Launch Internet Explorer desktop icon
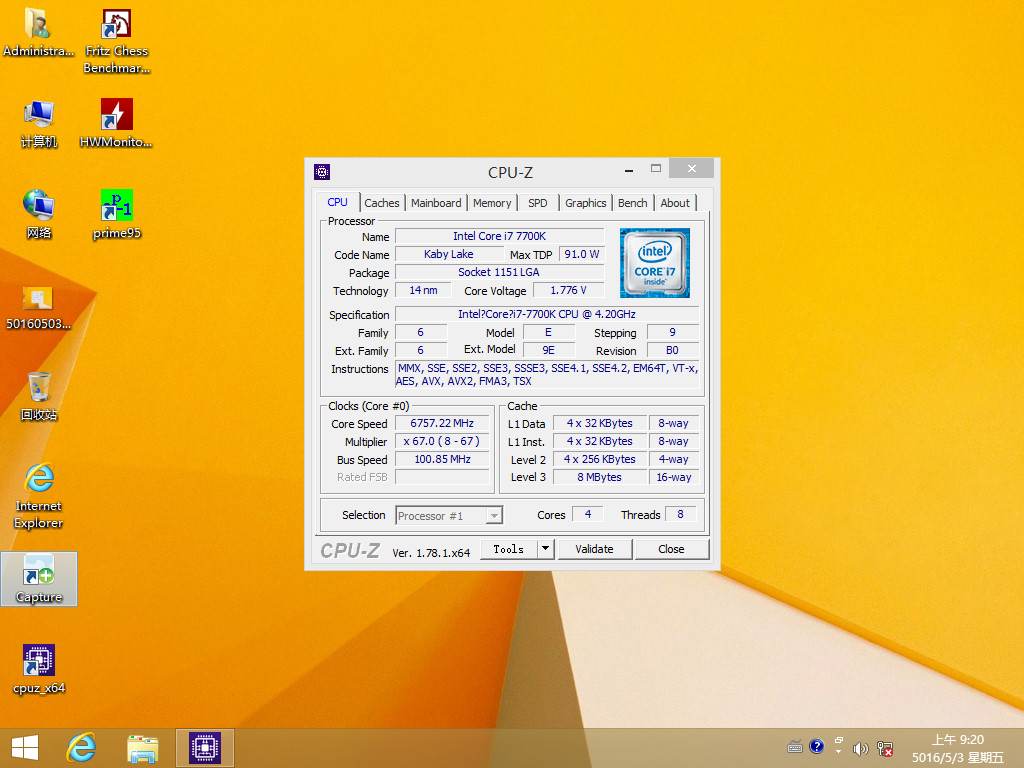 tap(39, 496)
